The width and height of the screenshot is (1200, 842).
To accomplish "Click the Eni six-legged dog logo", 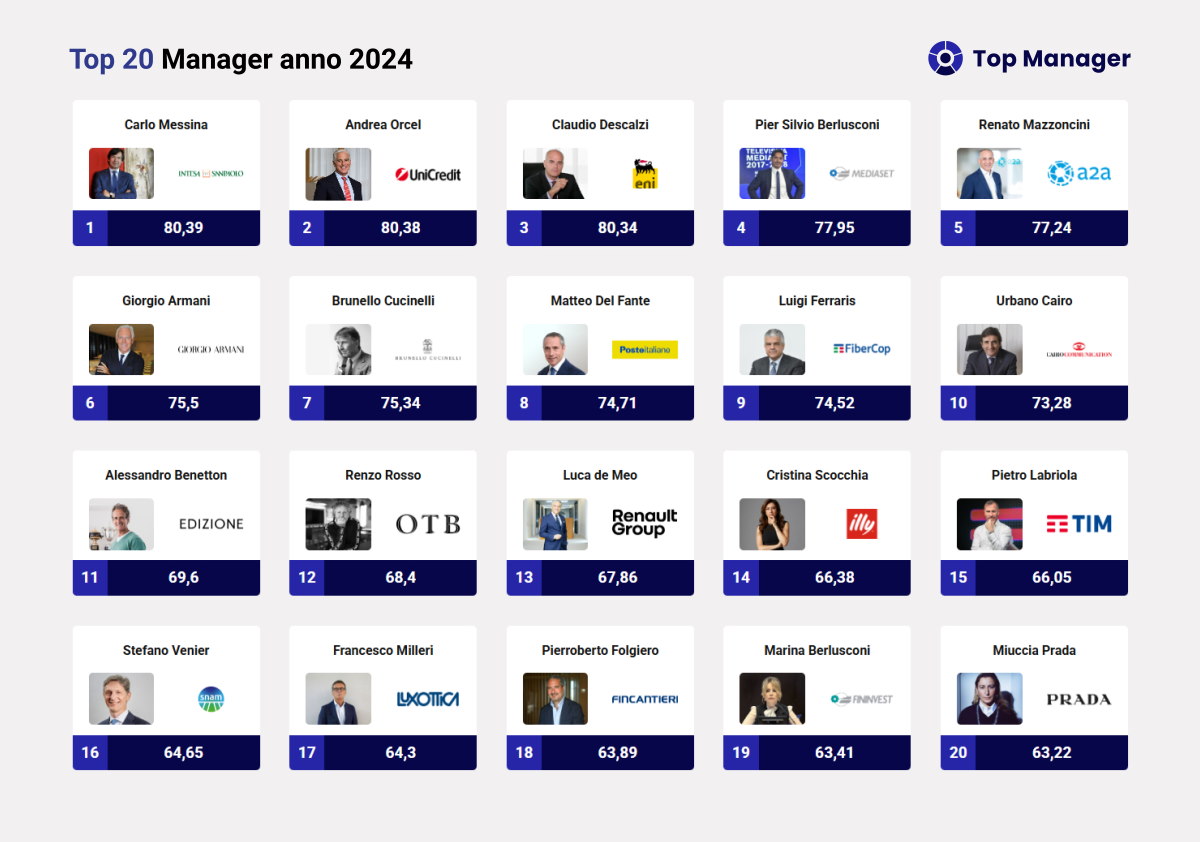I will pos(645,174).
